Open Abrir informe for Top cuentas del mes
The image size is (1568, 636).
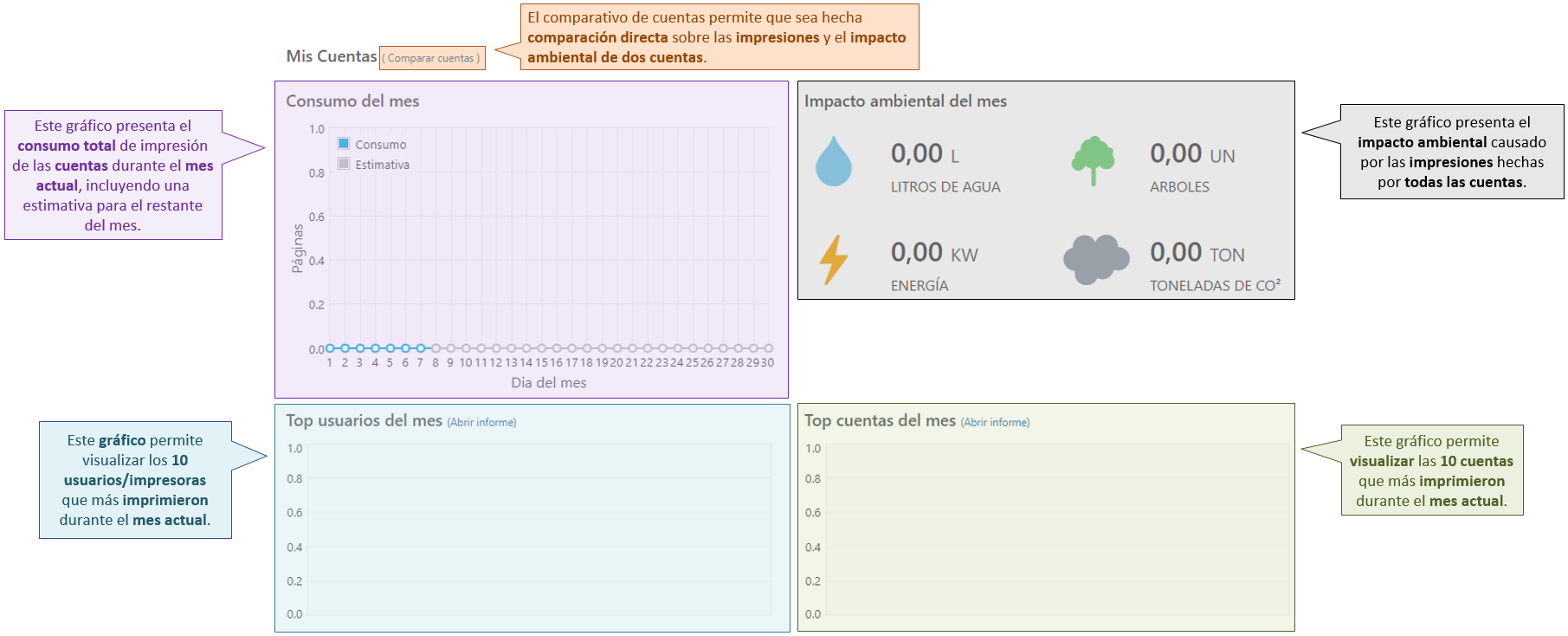pos(995,423)
